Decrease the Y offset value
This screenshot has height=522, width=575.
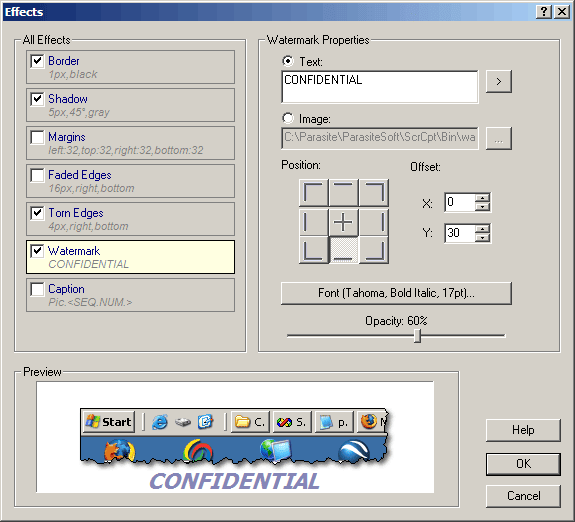pyautogui.click(x=483, y=238)
